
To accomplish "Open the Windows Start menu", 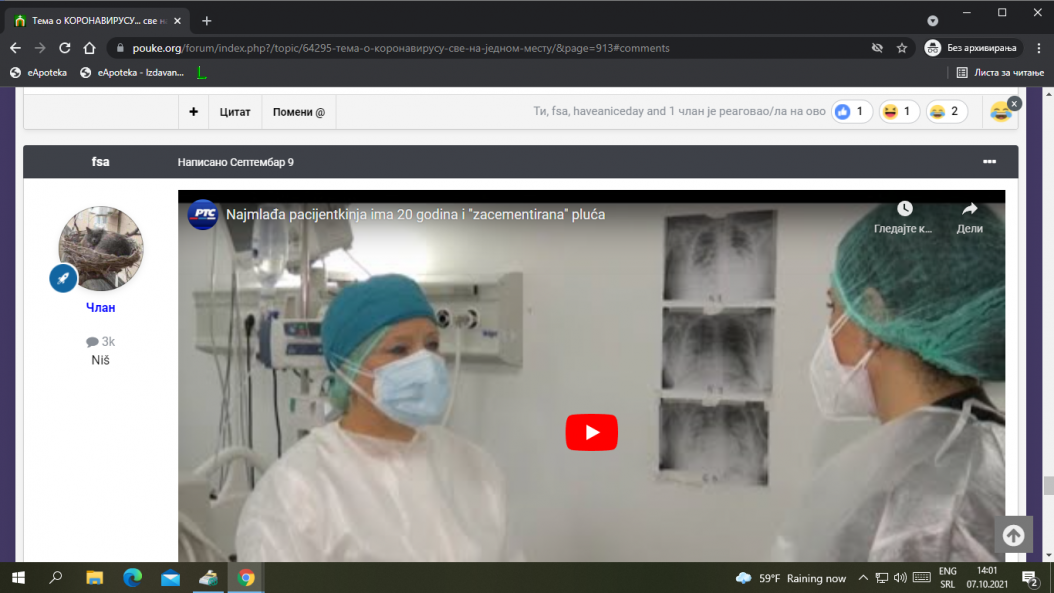I will coord(18,578).
